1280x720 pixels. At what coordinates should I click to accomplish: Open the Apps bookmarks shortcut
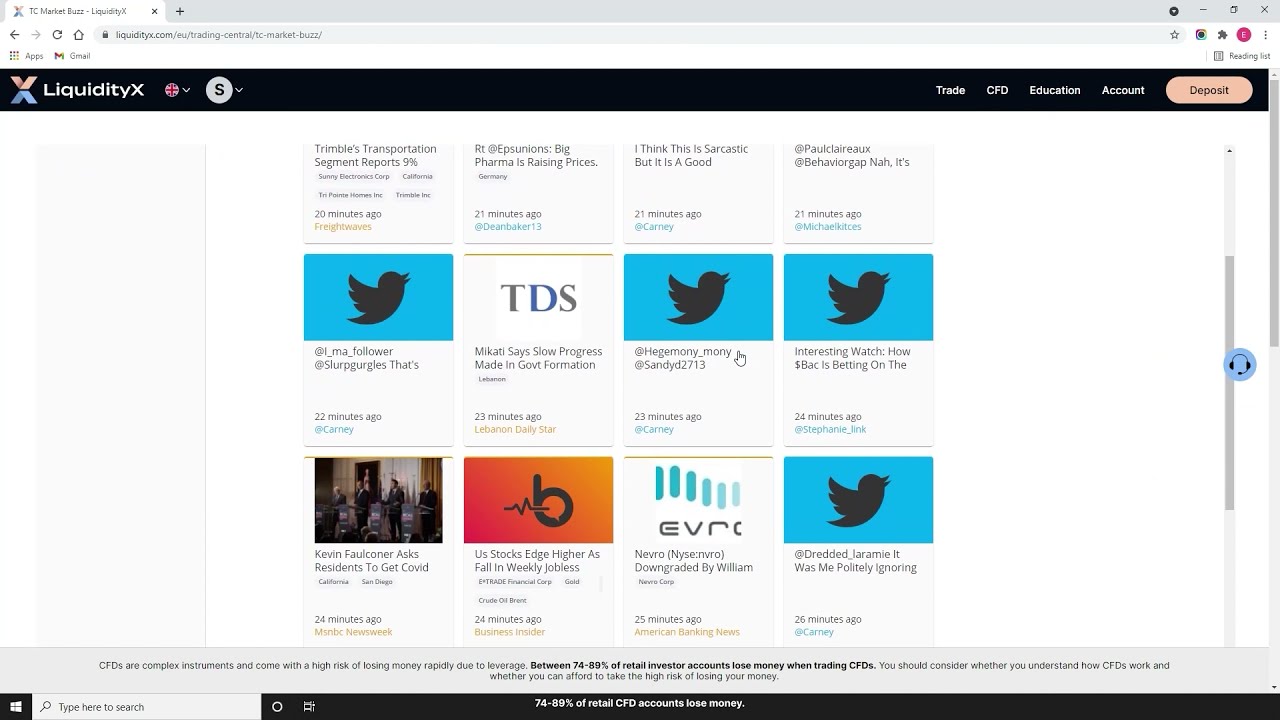pyautogui.click(x=27, y=56)
